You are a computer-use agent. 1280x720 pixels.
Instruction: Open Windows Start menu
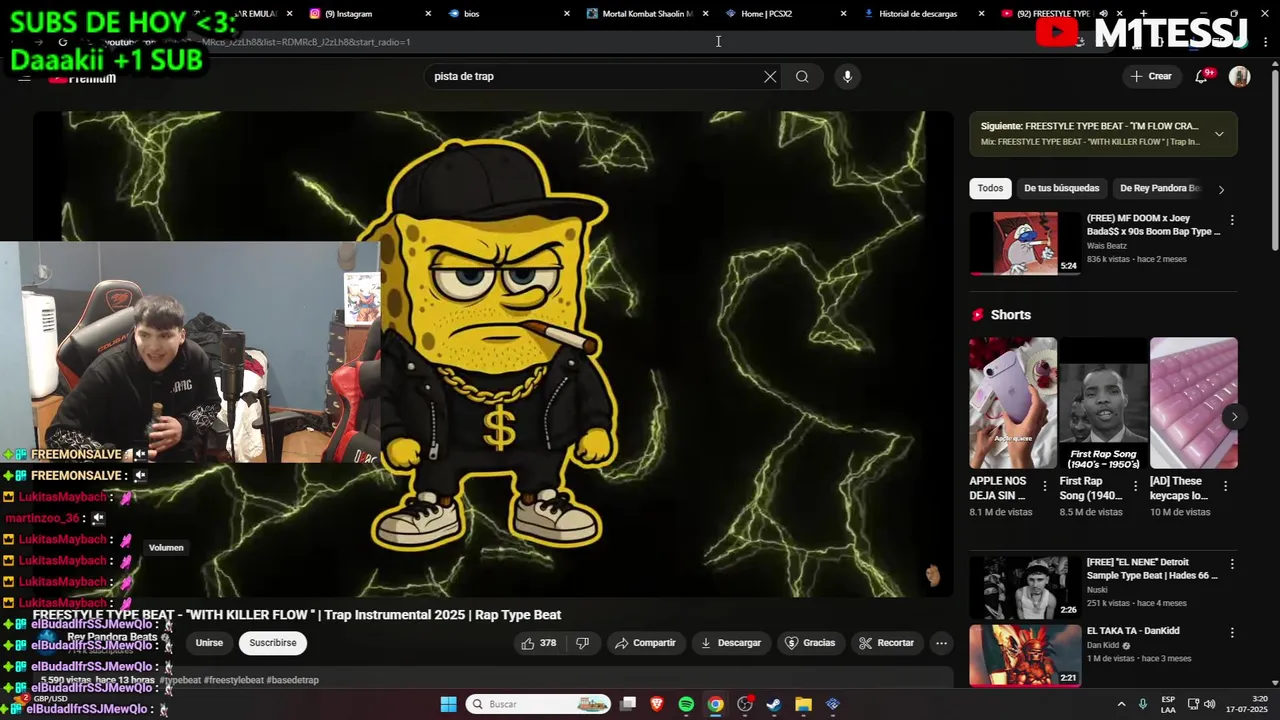click(449, 704)
